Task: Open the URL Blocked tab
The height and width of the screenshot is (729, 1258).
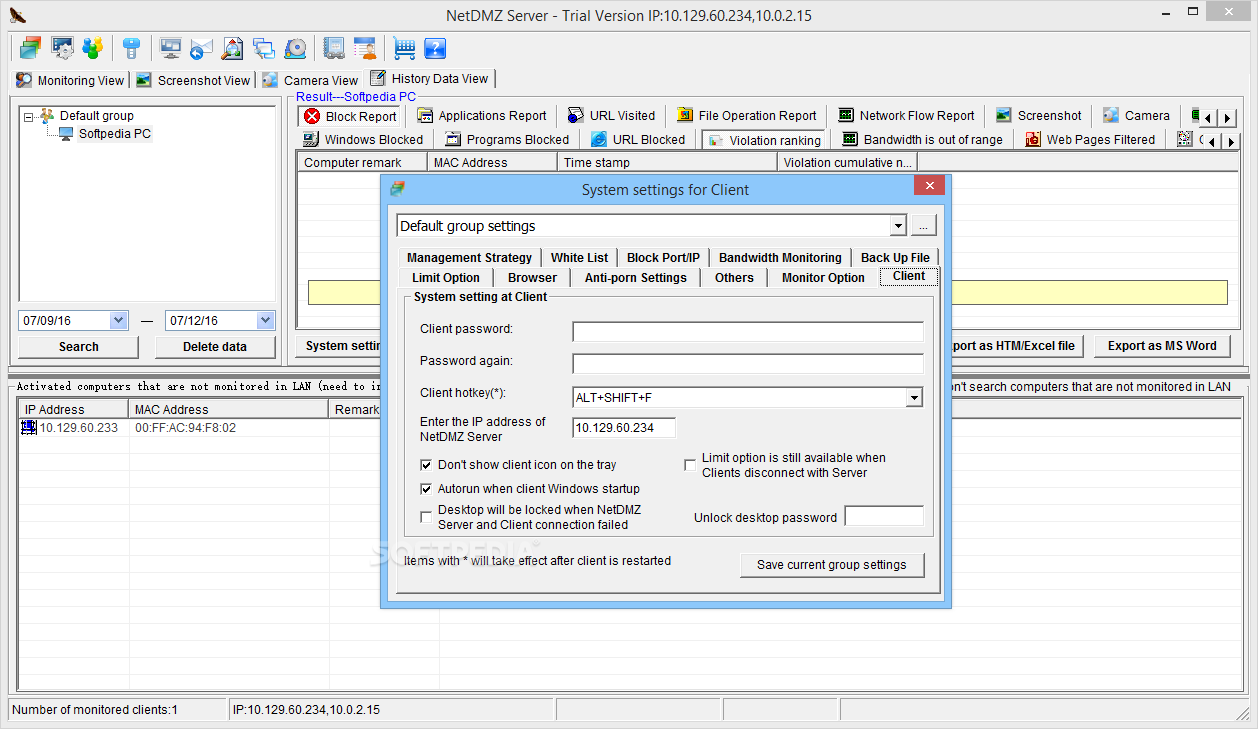Action: click(x=638, y=140)
